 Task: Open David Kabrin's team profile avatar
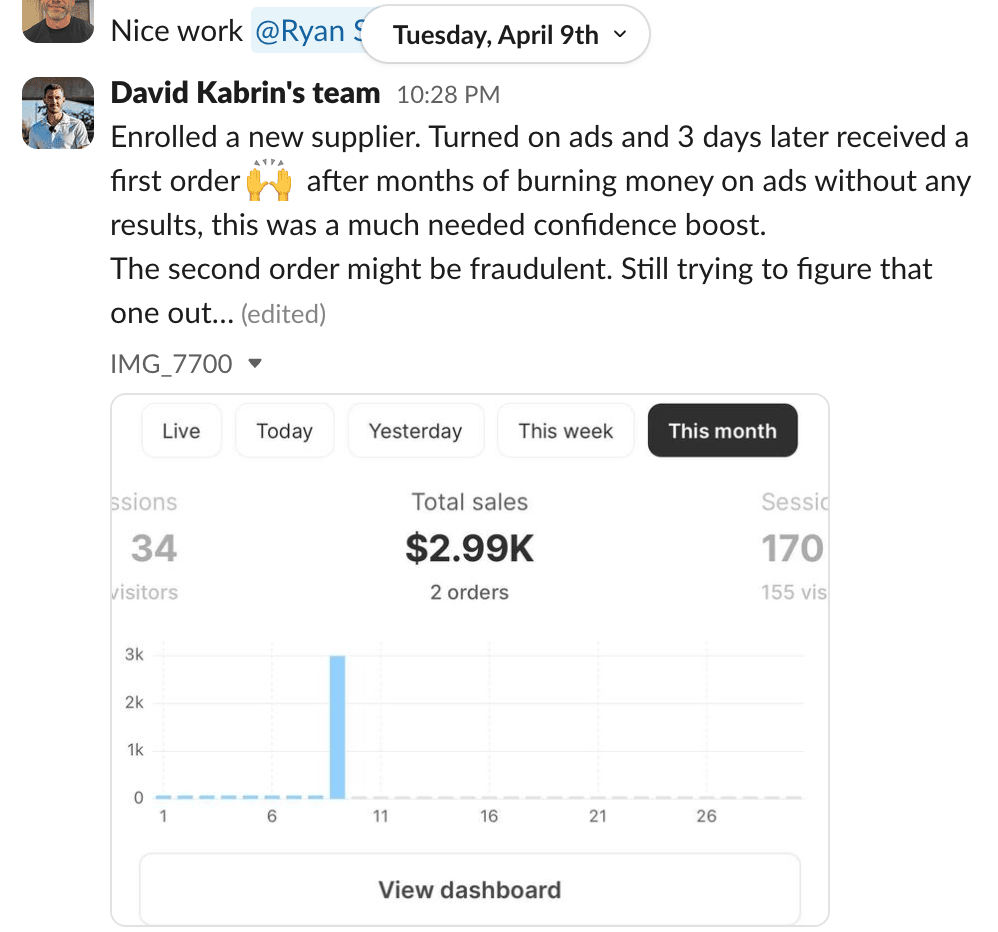click(x=58, y=113)
